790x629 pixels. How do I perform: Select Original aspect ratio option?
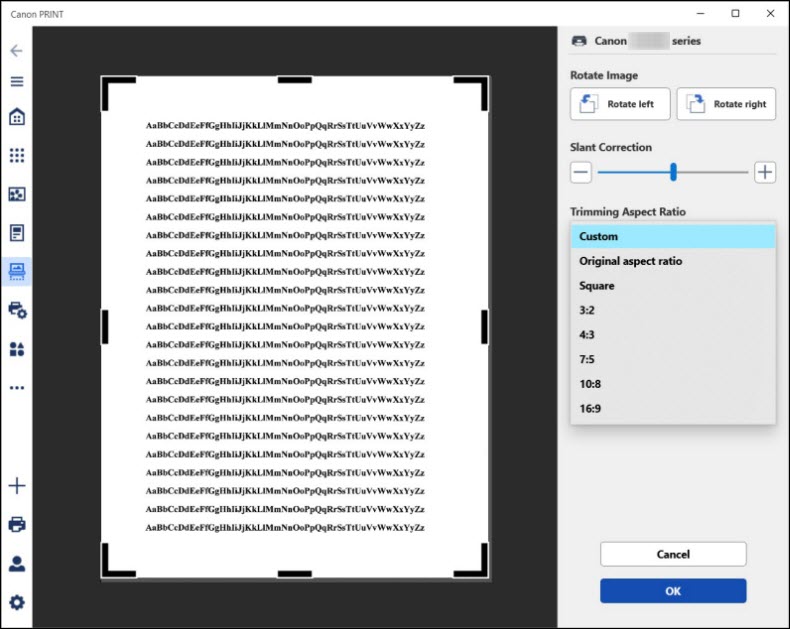(673, 261)
